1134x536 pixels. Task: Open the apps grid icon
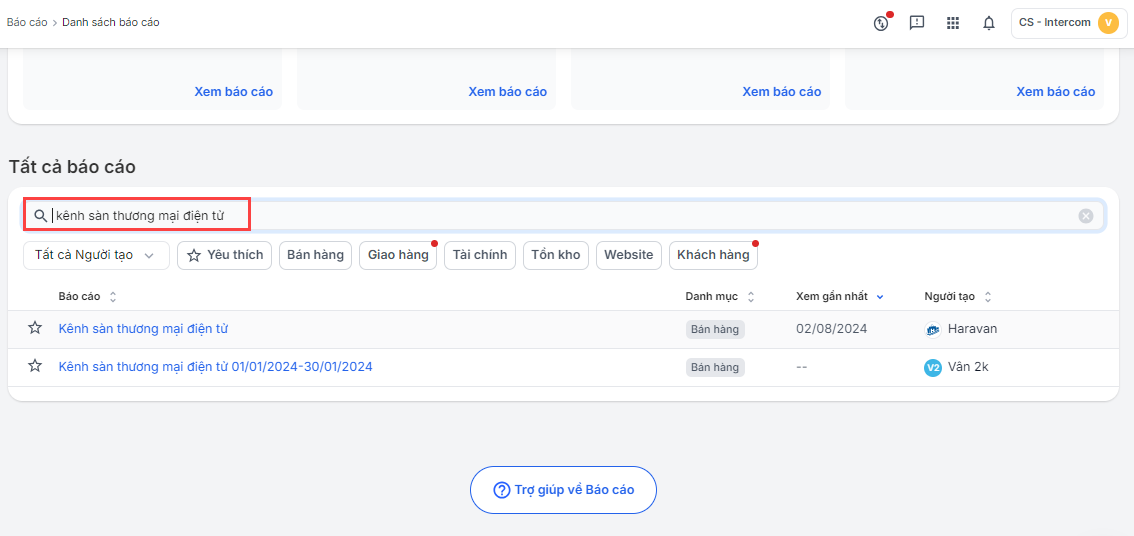click(953, 22)
